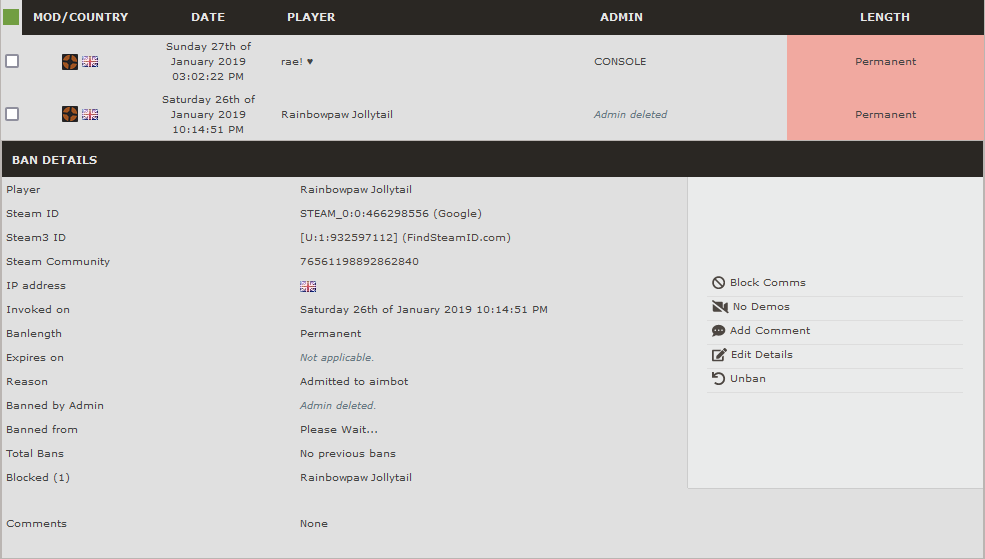
Task: Click Admin deleted. value under Banned by Admin
Action: [x=337, y=406]
